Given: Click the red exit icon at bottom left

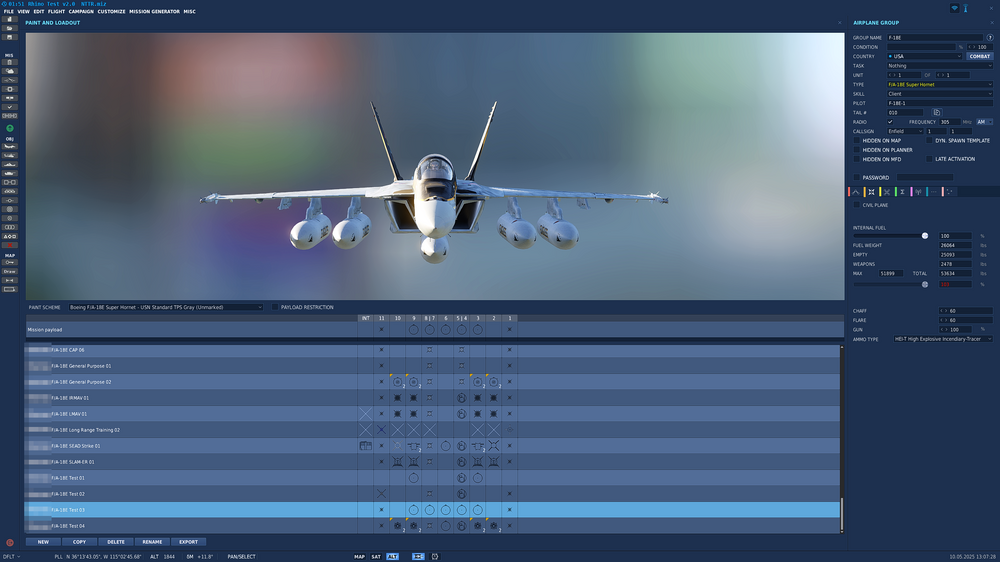Looking at the screenshot, I should 10,543.
